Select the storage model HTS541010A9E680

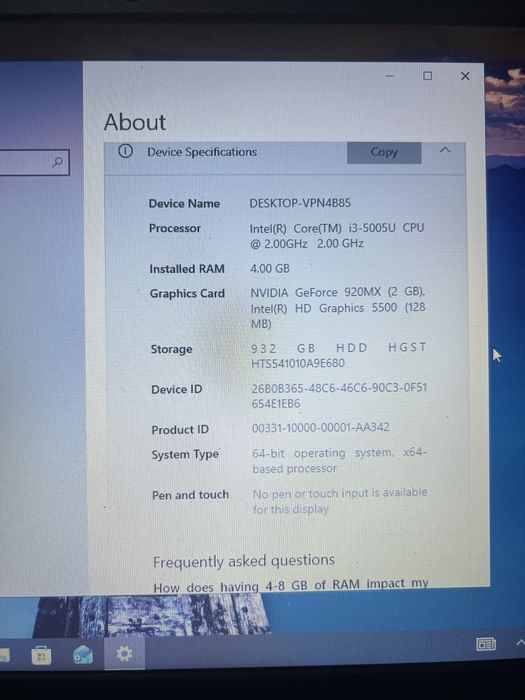click(x=298, y=363)
